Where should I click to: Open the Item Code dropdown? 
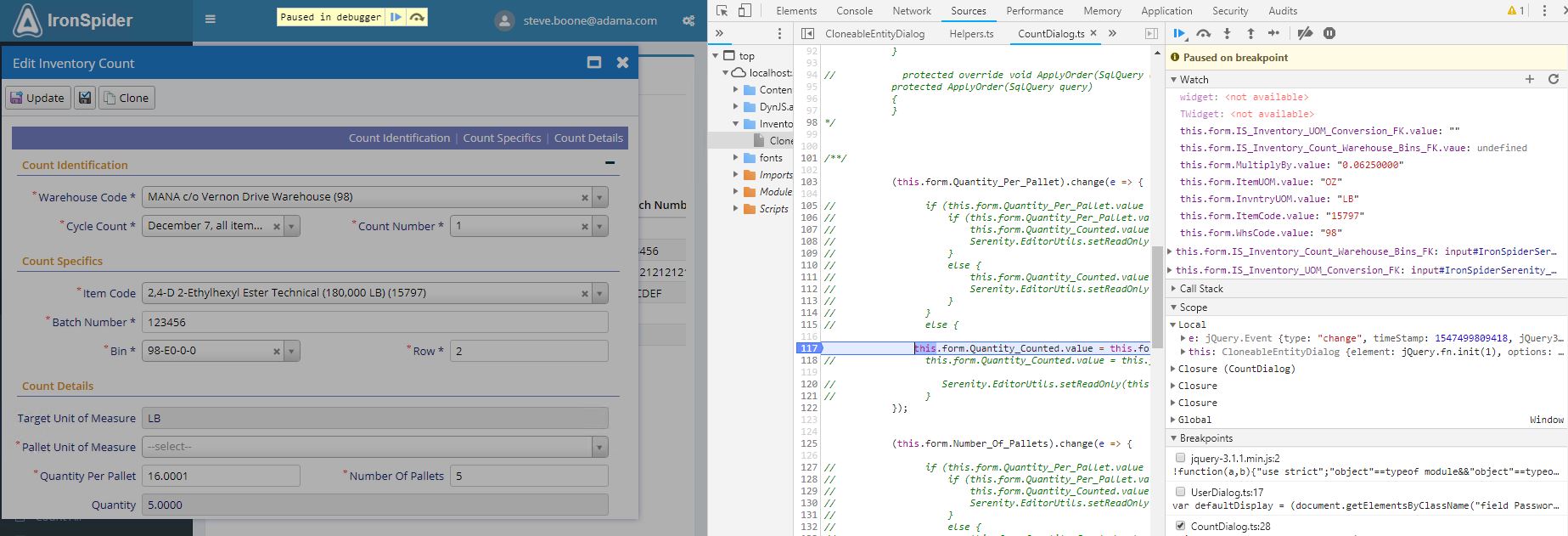pyautogui.click(x=600, y=293)
